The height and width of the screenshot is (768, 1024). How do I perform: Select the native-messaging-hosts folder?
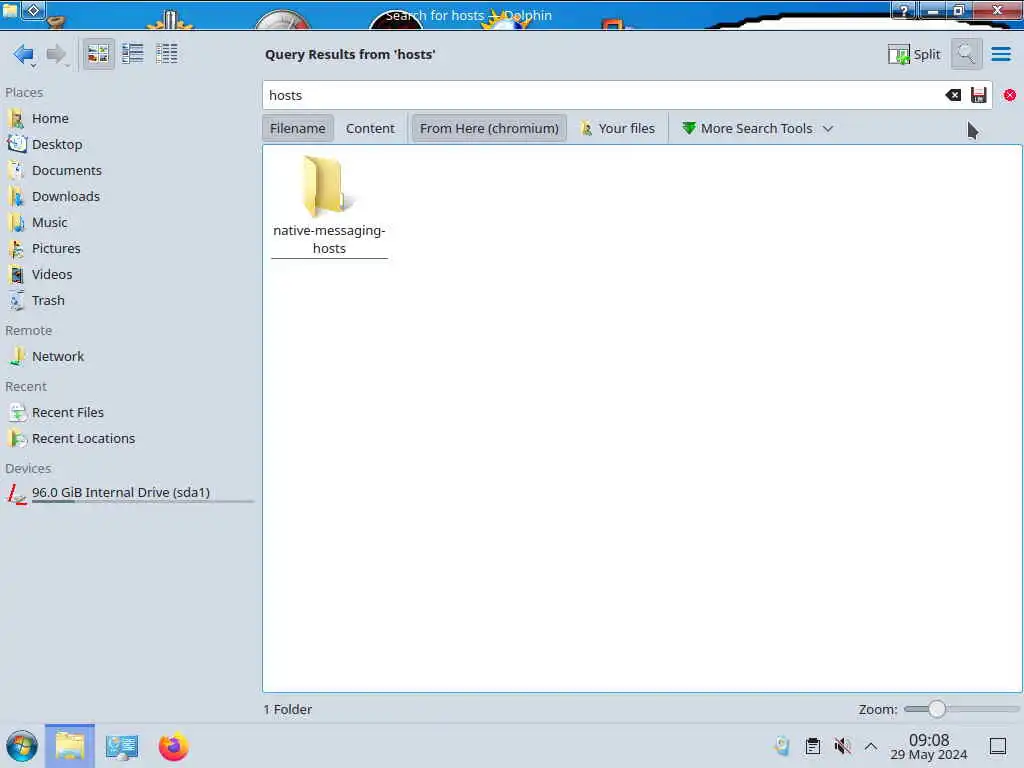[x=329, y=206]
